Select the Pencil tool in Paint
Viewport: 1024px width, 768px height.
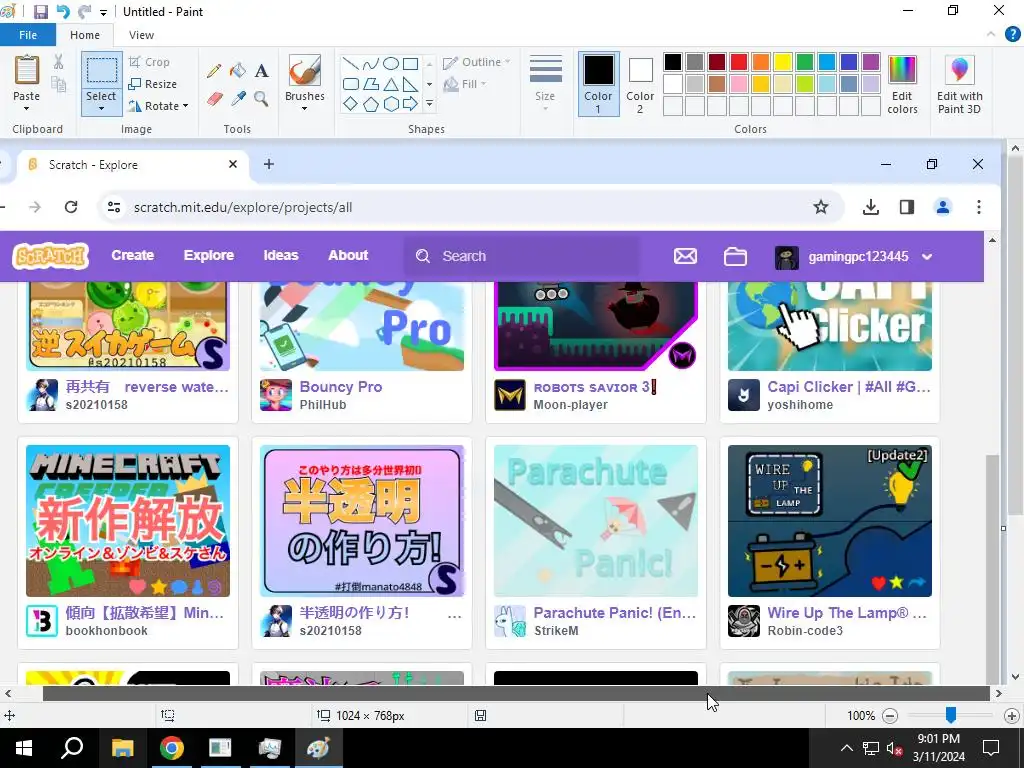coord(214,71)
